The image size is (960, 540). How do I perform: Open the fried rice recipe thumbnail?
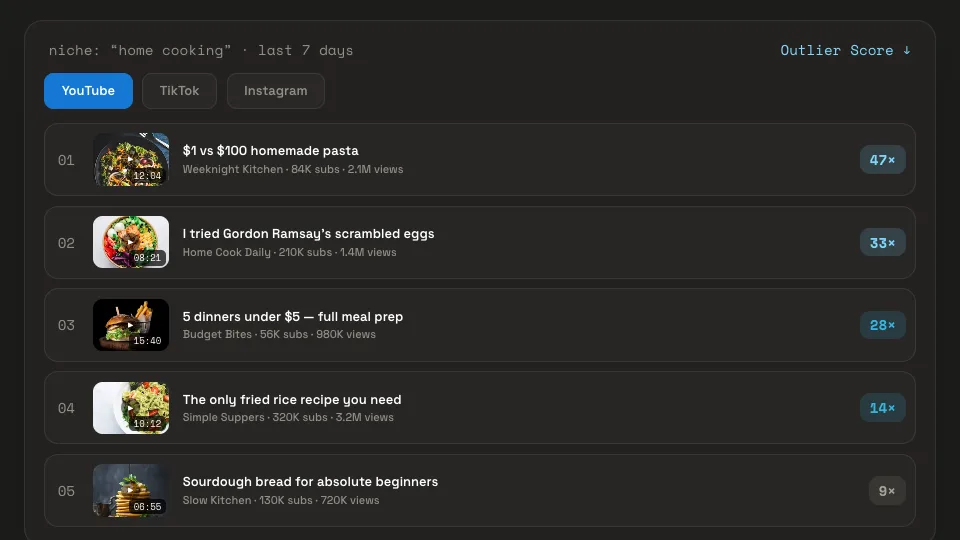click(x=131, y=408)
